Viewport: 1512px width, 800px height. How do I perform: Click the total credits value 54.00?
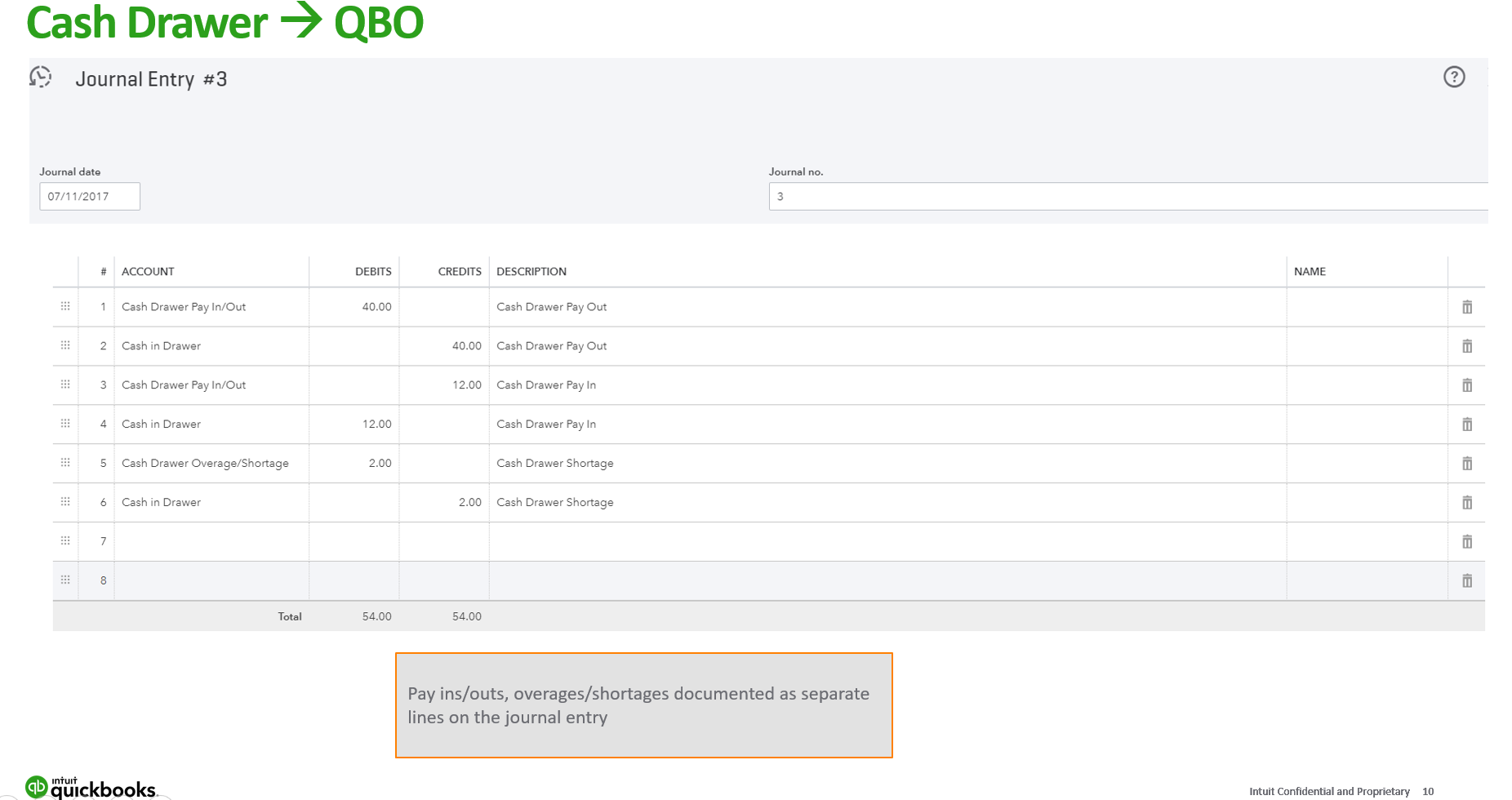coord(467,617)
